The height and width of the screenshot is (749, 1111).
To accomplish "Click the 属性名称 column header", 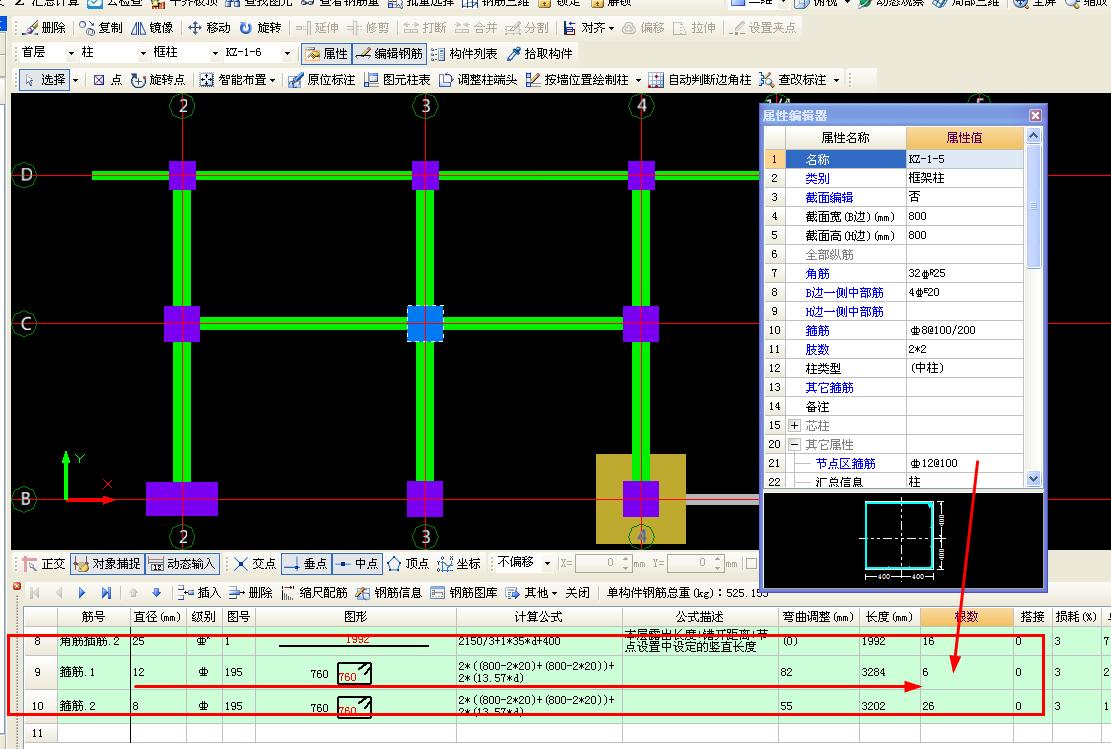I will coord(845,138).
